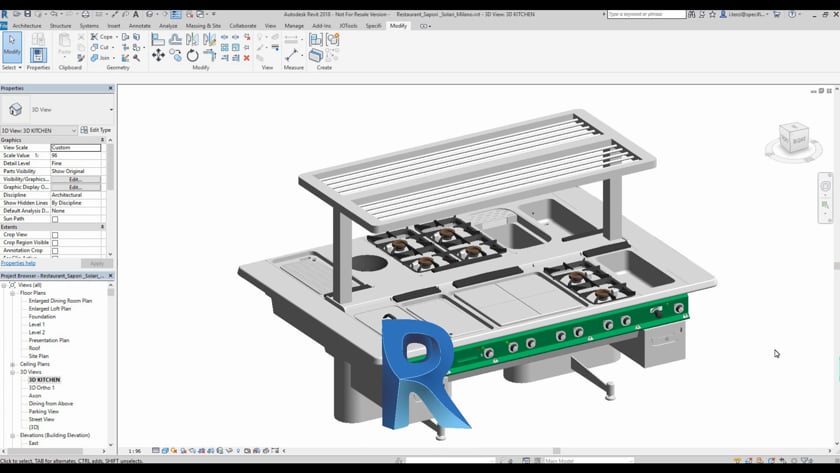Collapse the Graphics section in Properties
Screen dimensions: 840x473
tap(102, 140)
